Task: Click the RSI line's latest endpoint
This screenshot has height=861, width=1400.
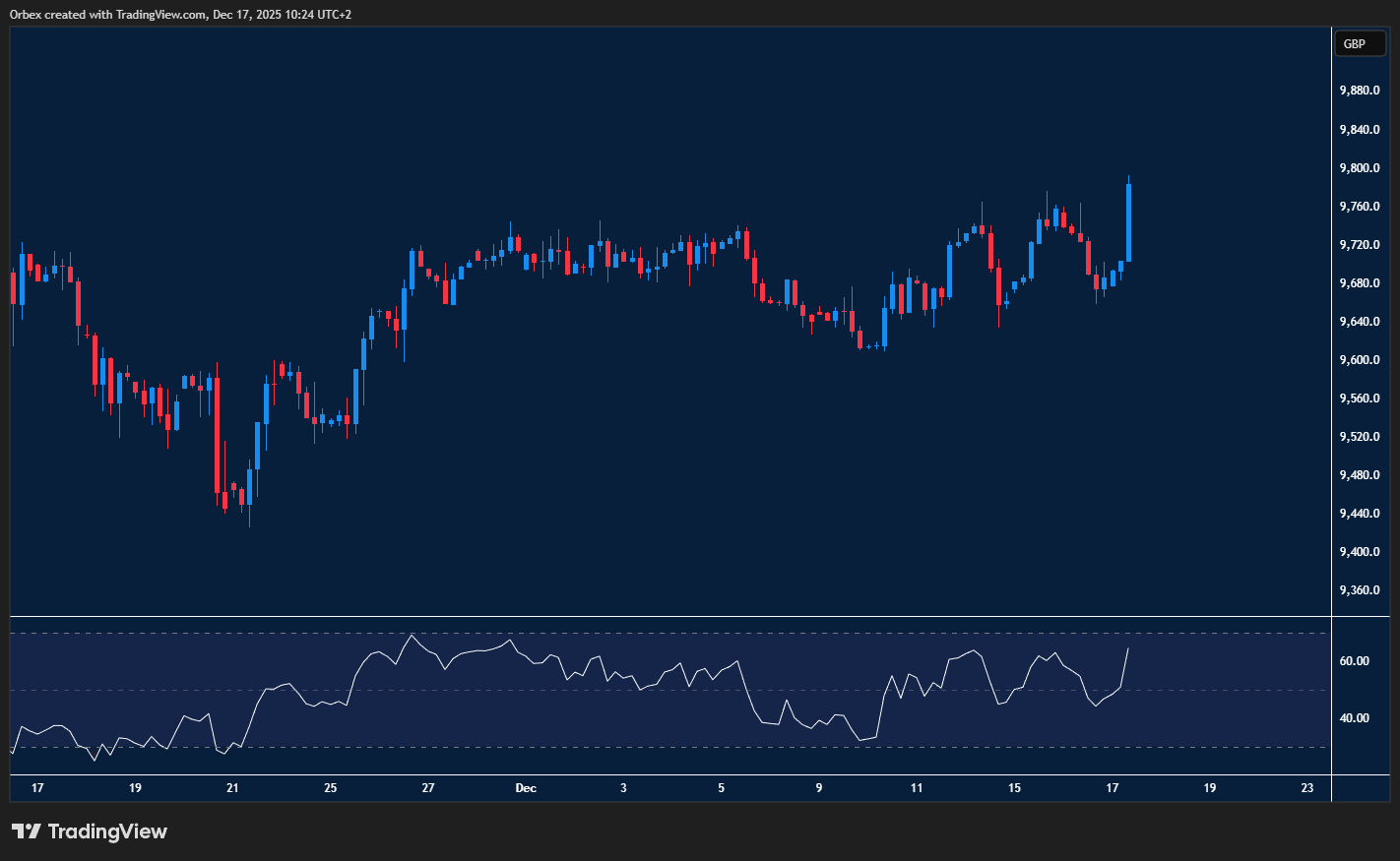Action: [x=1128, y=649]
